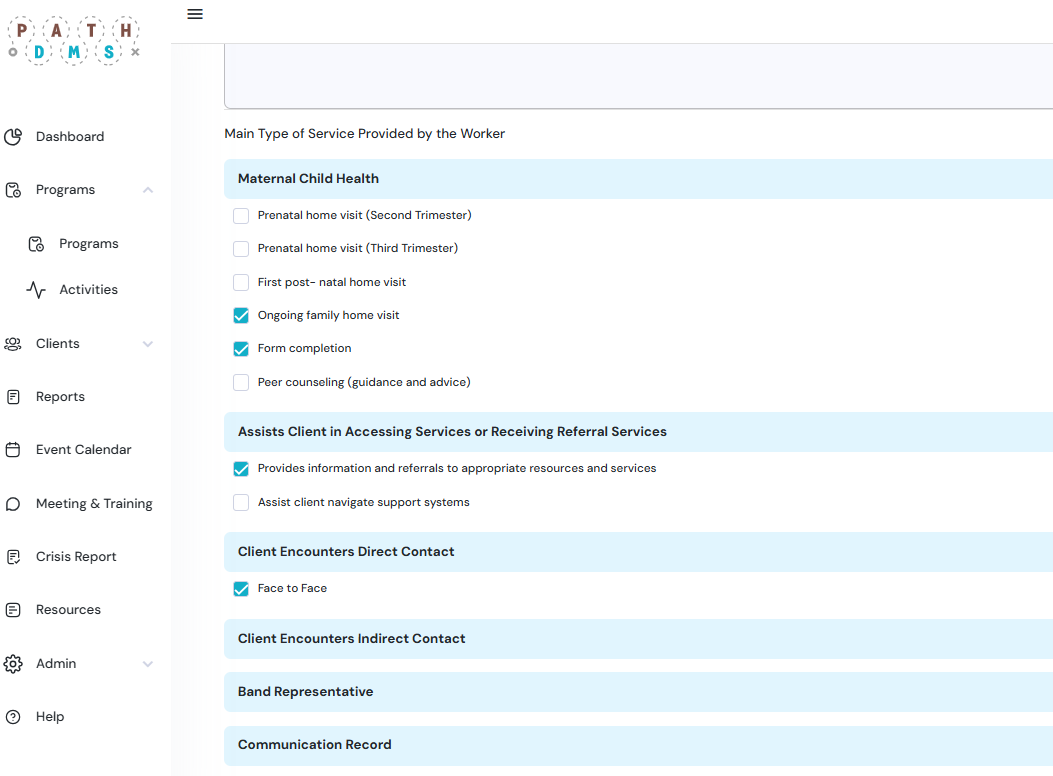Viewport: 1053px width, 776px height.
Task: Expand the Client Encounters Indirect Contact section
Action: tap(352, 639)
